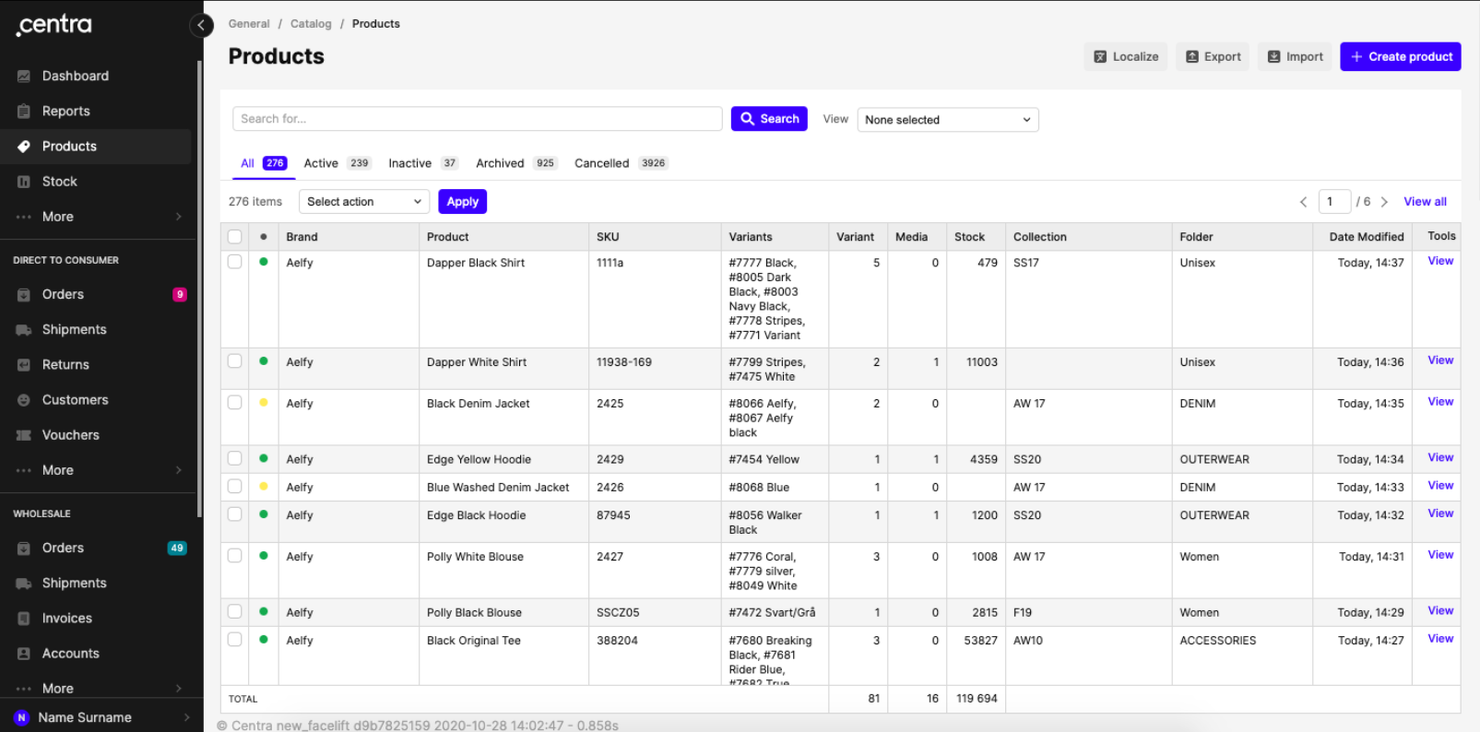
Task: Collapse the sidebar with the arrow button
Action: click(x=201, y=25)
